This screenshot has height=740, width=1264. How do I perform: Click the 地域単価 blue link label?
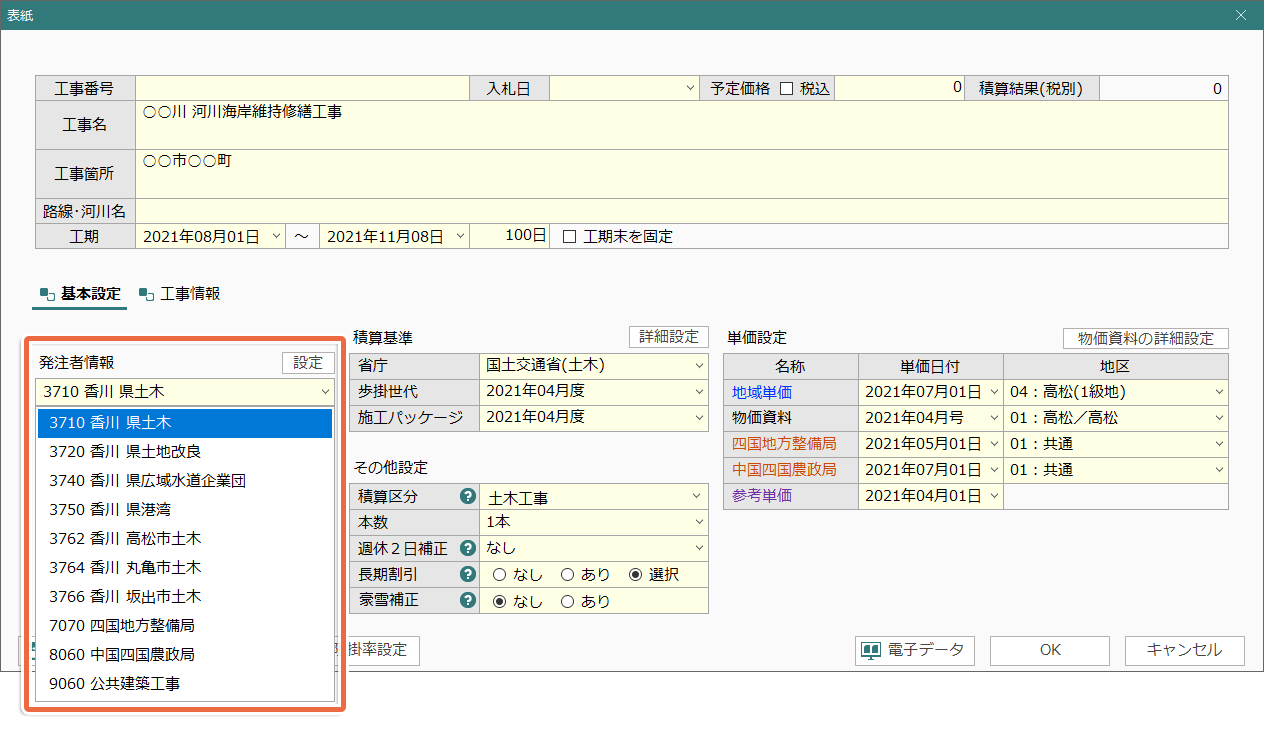click(x=762, y=392)
